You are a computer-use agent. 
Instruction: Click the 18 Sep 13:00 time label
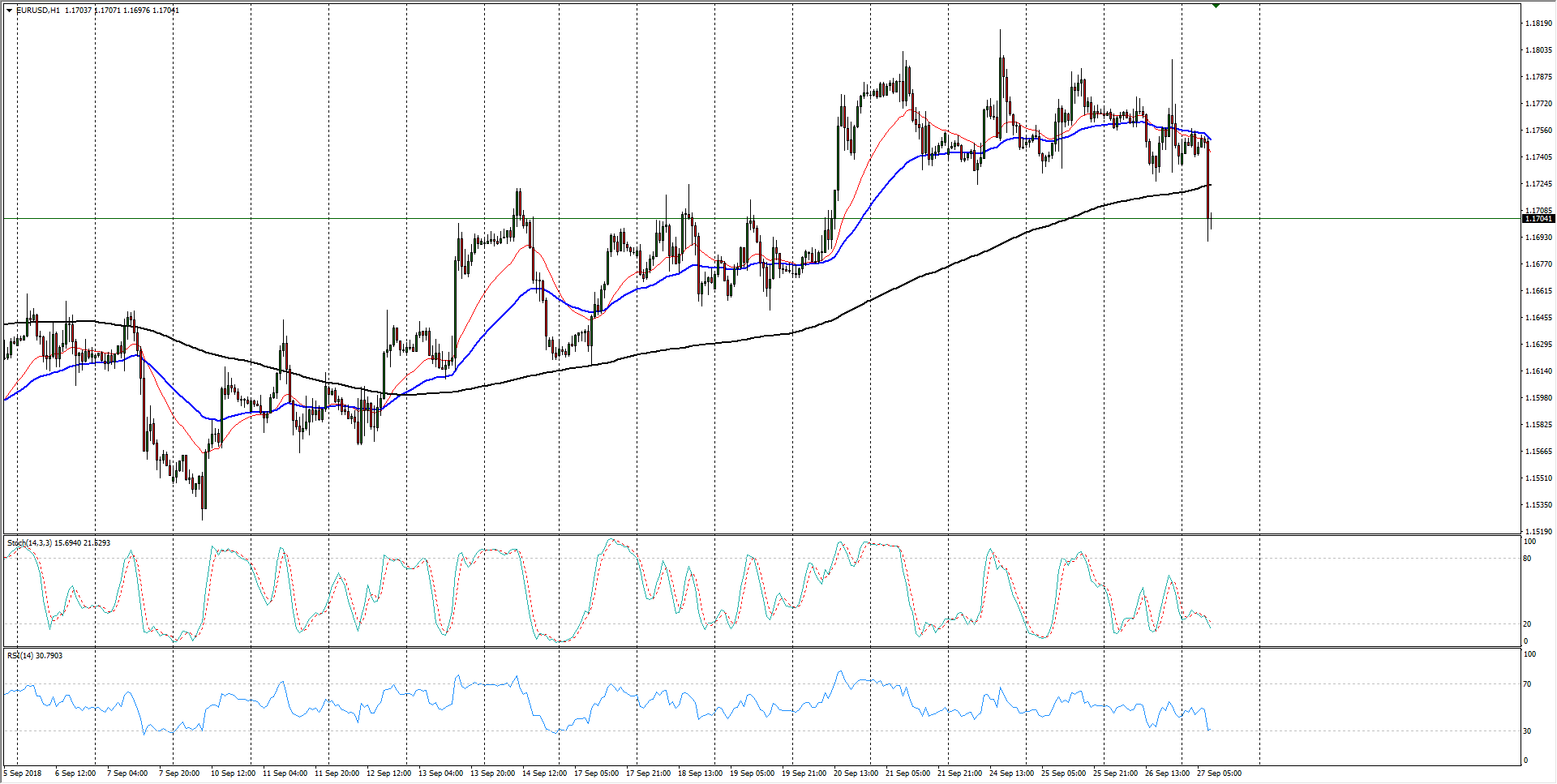point(701,773)
